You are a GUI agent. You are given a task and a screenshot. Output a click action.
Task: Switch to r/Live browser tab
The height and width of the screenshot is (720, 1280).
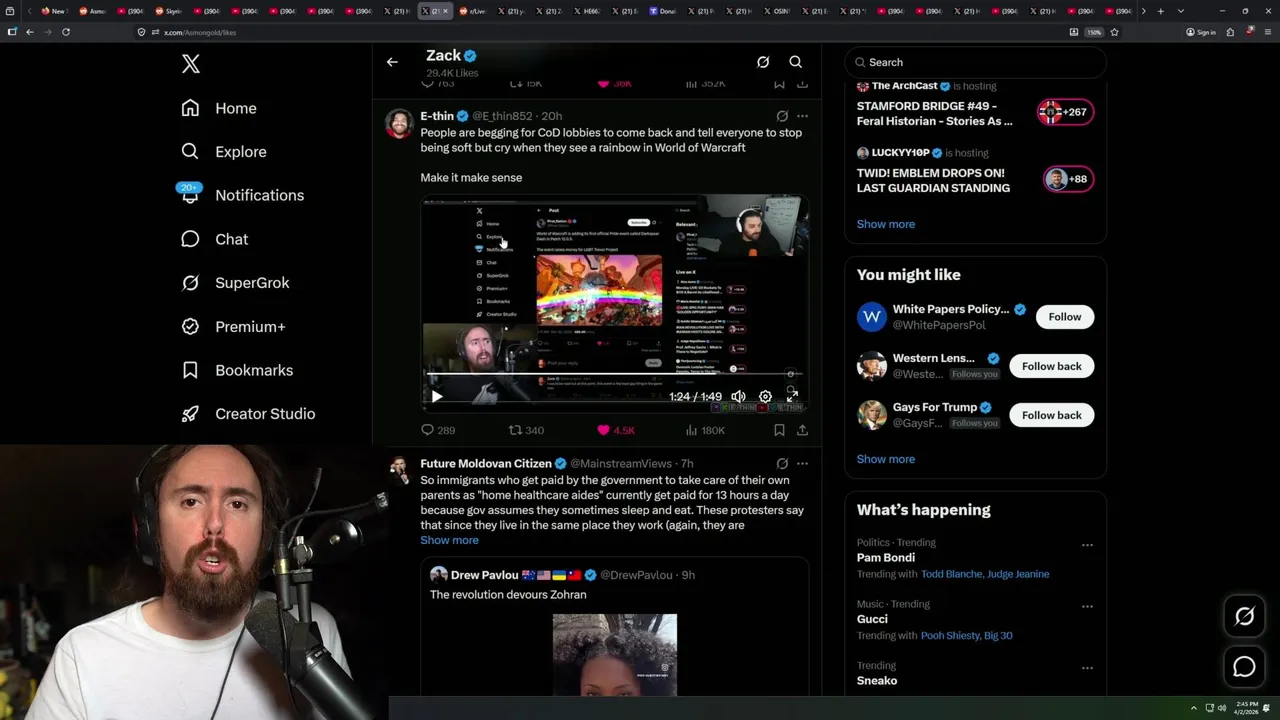coord(473,11)
